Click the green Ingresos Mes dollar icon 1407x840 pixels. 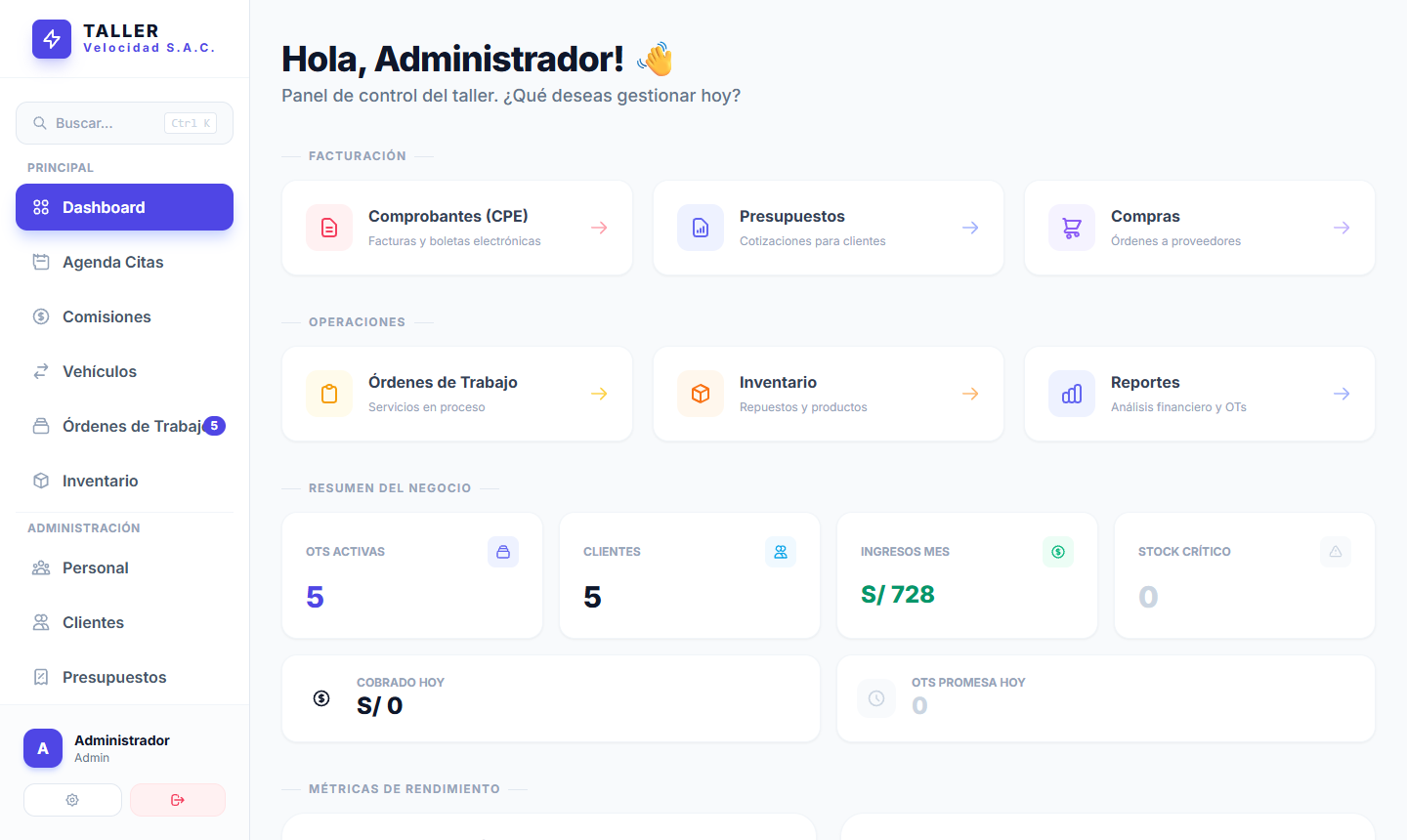1058,552
